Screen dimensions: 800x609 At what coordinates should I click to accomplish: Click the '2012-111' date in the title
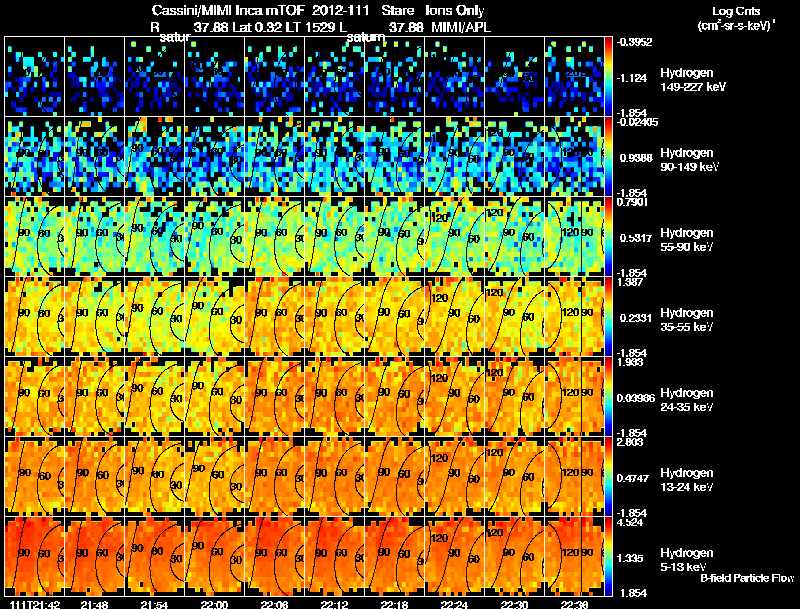pyautogui.click(x=343, y=10)
